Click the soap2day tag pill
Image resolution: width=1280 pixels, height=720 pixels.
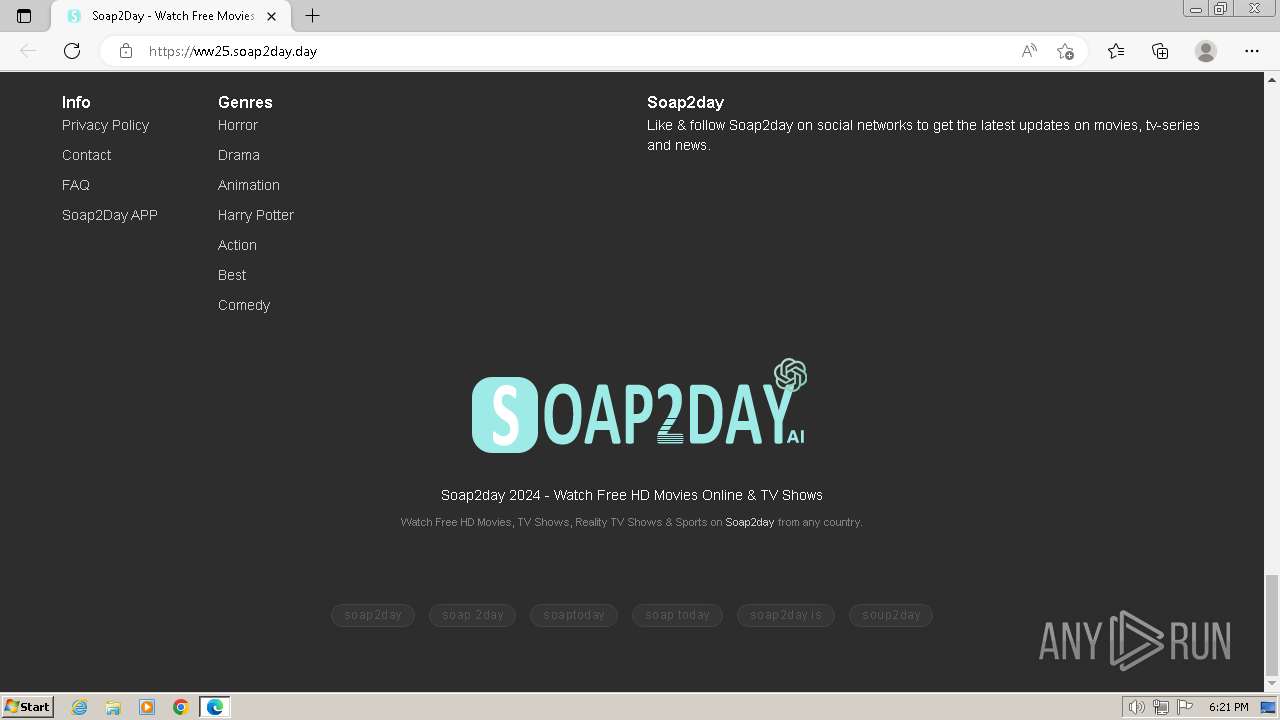pos(373,615)
